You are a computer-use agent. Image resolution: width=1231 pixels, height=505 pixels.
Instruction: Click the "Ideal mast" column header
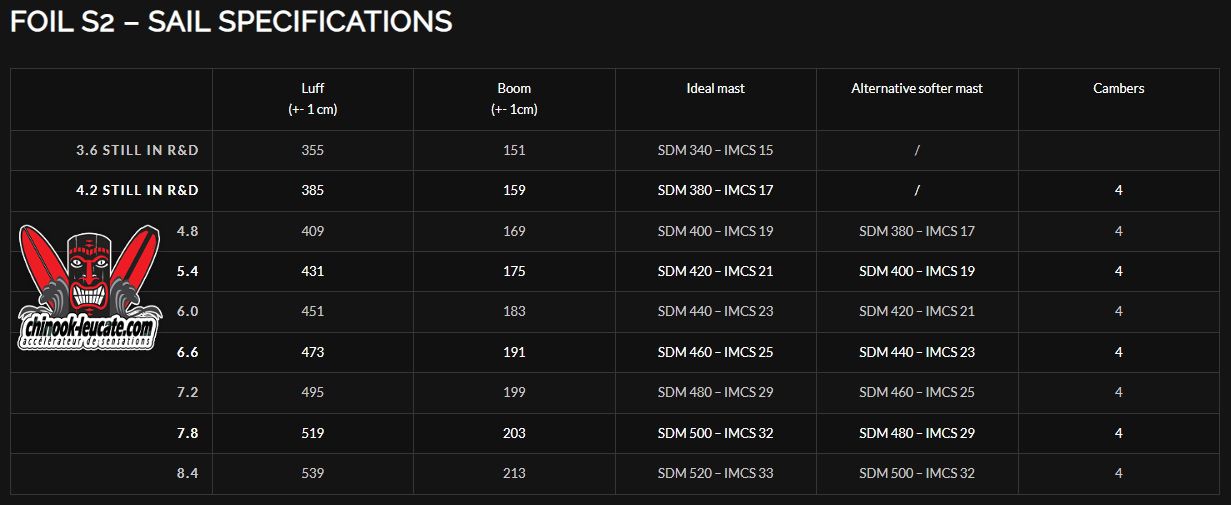click(x=715, y=88)
